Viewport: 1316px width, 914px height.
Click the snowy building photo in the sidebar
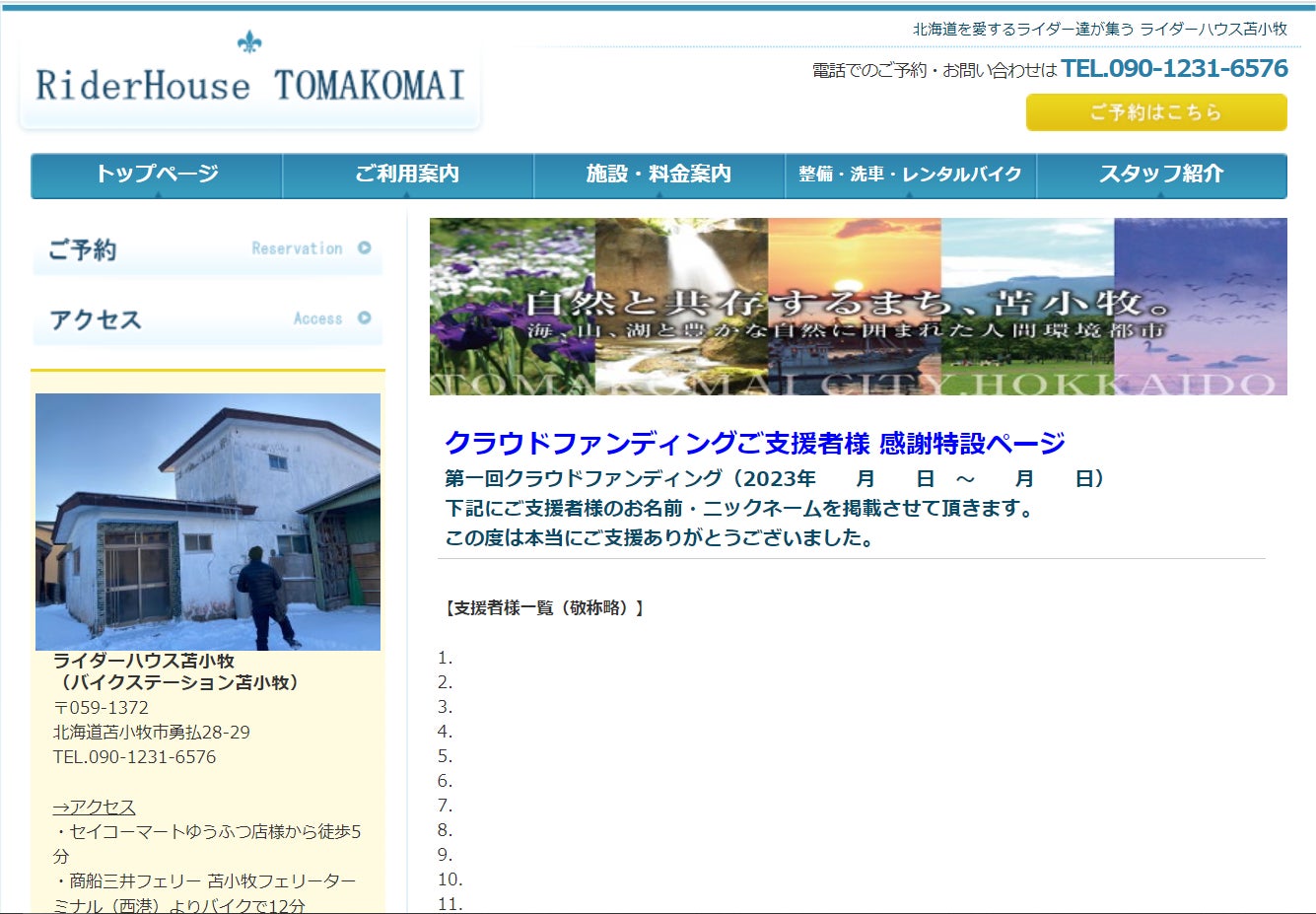click(208, 522)
